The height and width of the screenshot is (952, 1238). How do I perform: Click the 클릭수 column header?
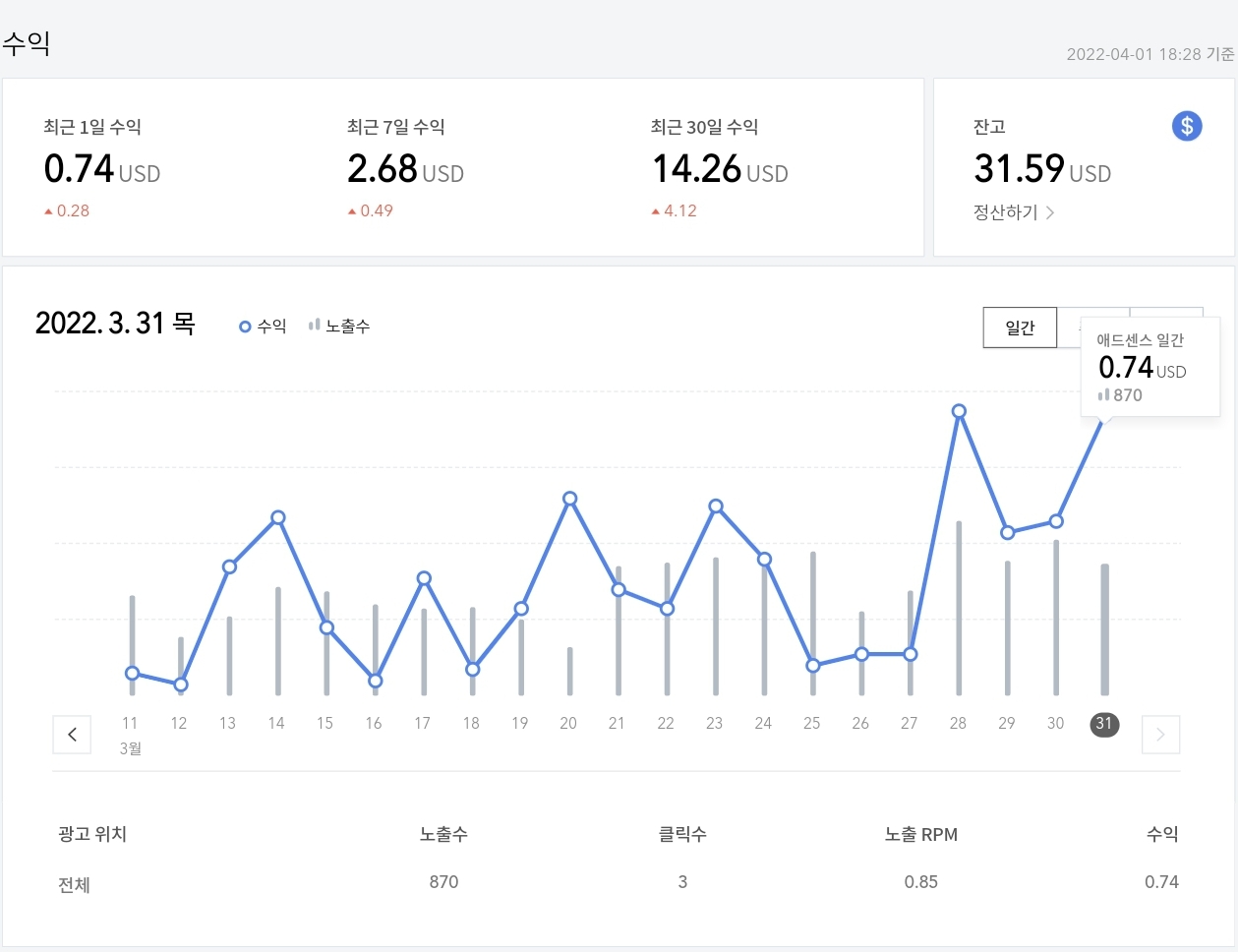(x=682, y=834)
